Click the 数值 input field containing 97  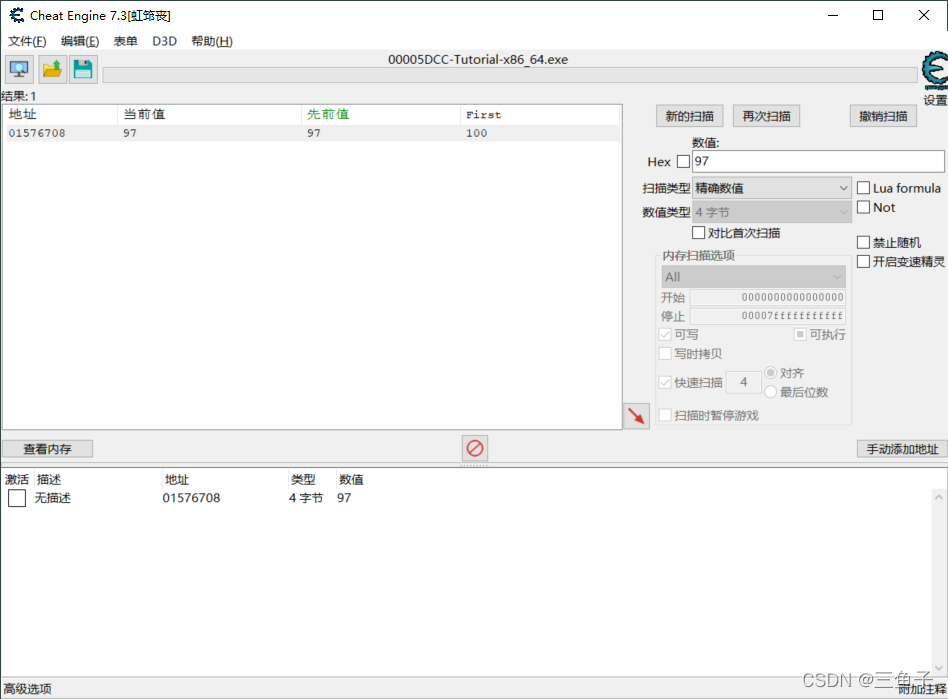tap(818, 161)
